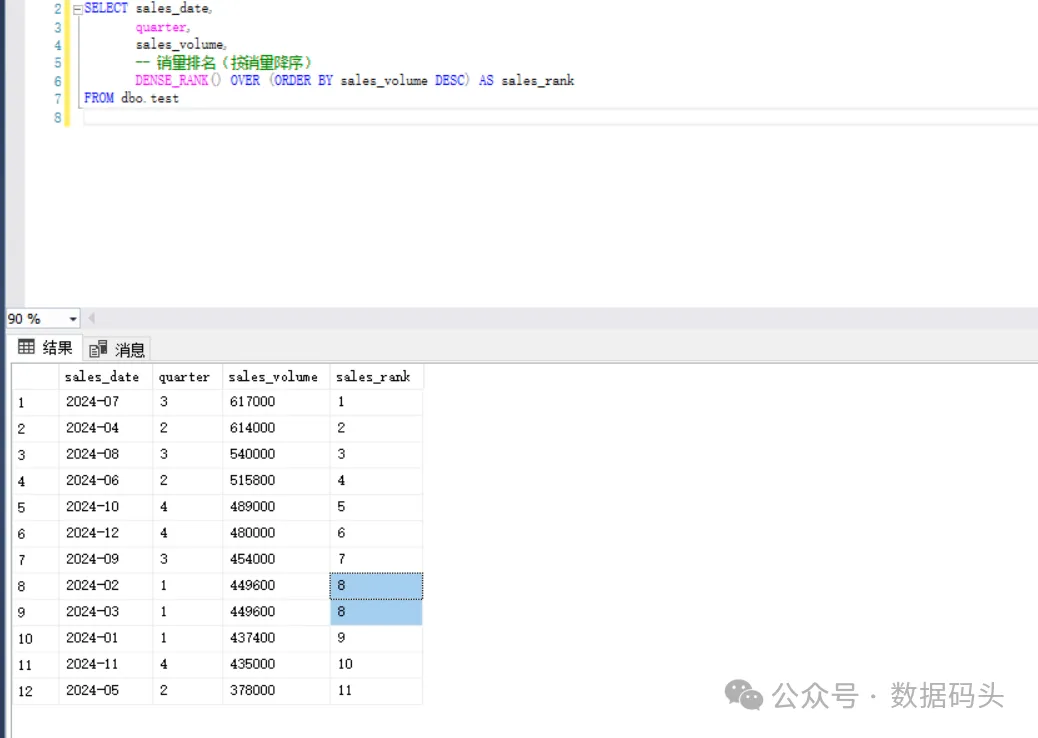Select the top-left corner cell of results grid

coord(35,377)
